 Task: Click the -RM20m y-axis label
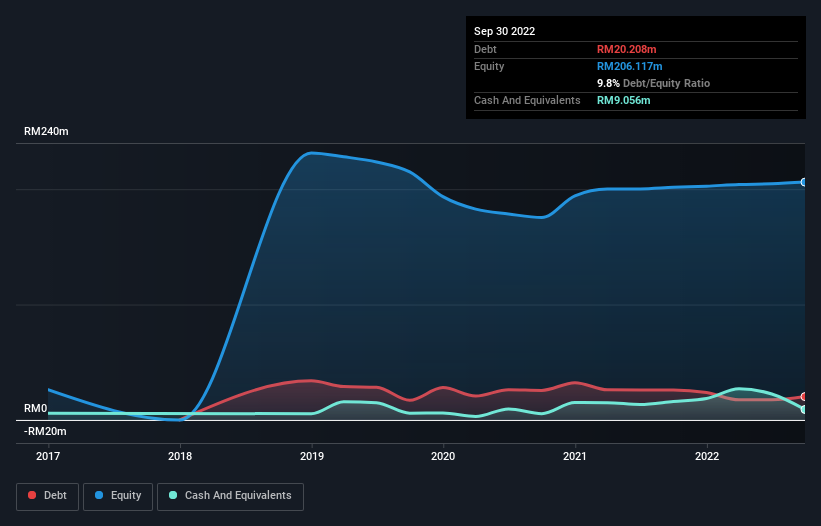[45, 431]
